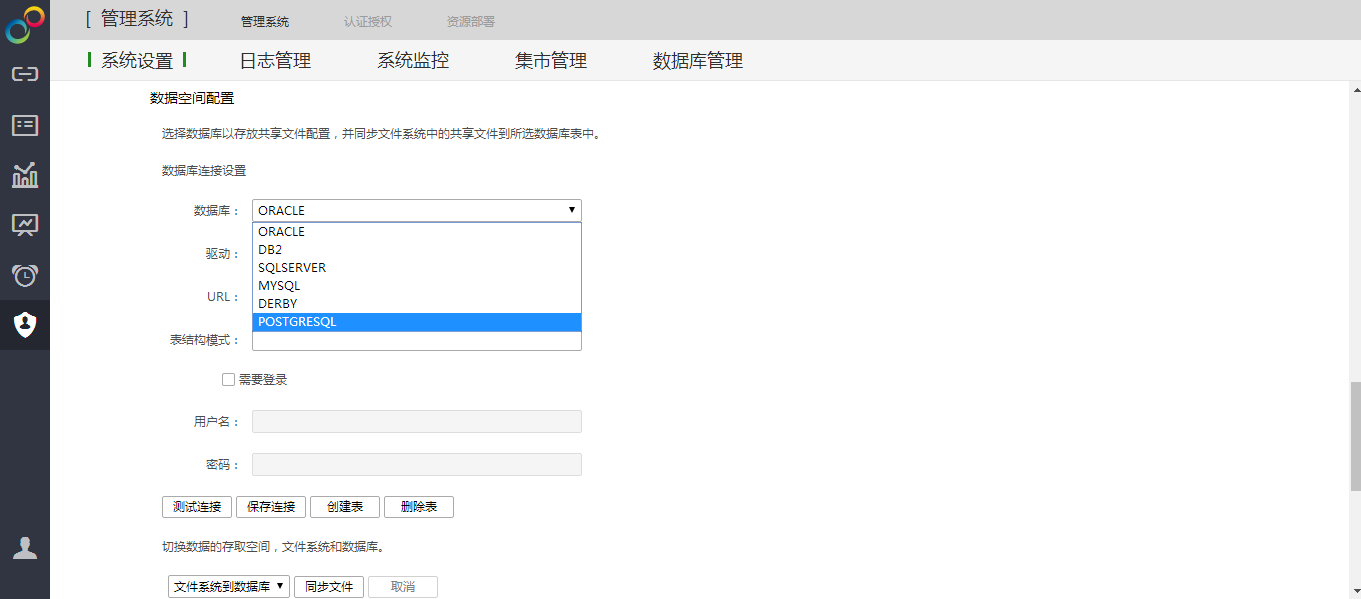The height and width of the screenshot is (599, 1361).
Task: Click the 同步文件 button
Action: tap(329, 587)
